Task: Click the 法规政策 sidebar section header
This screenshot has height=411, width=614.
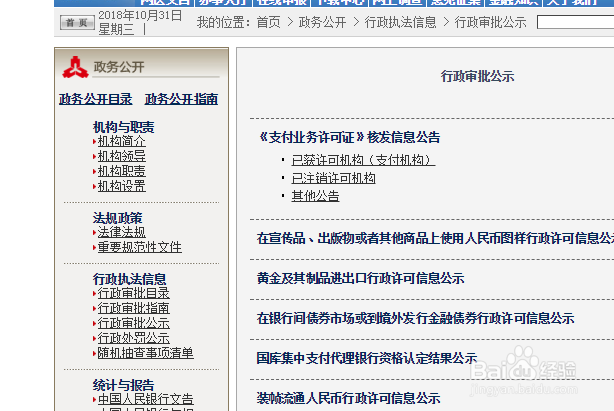Action: [117, 218]
